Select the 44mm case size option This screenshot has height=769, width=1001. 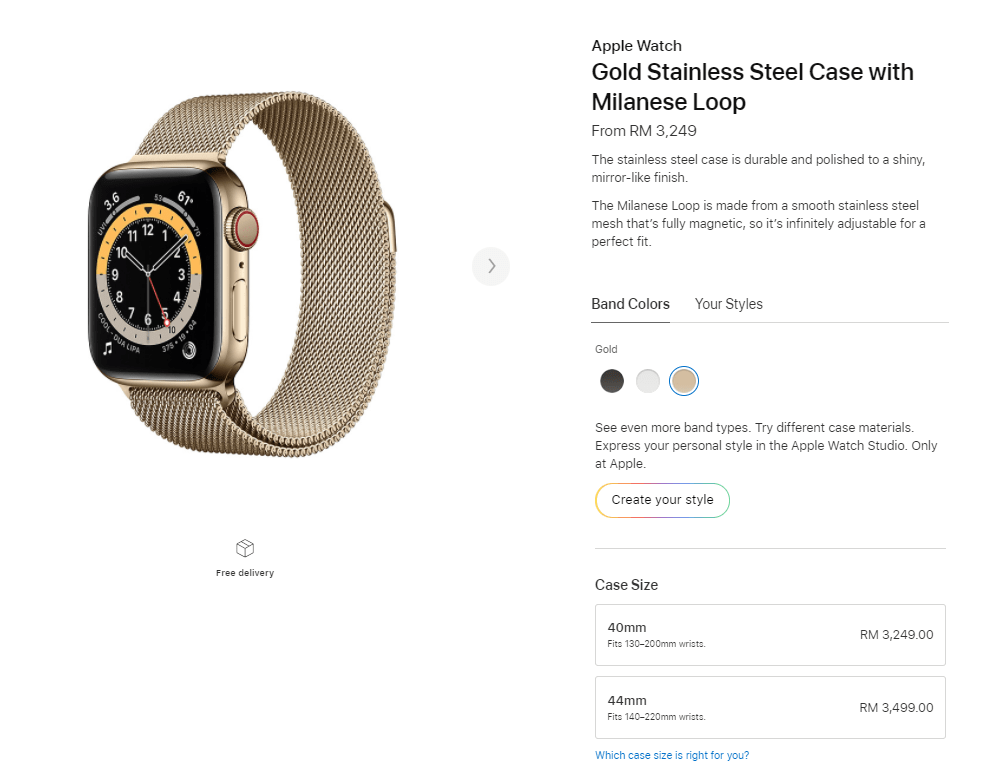tap(769, 707)
